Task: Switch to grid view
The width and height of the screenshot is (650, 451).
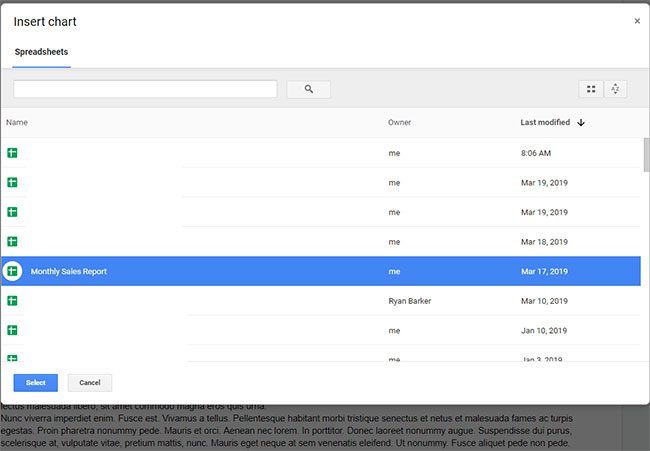Action: pos(591,89)
